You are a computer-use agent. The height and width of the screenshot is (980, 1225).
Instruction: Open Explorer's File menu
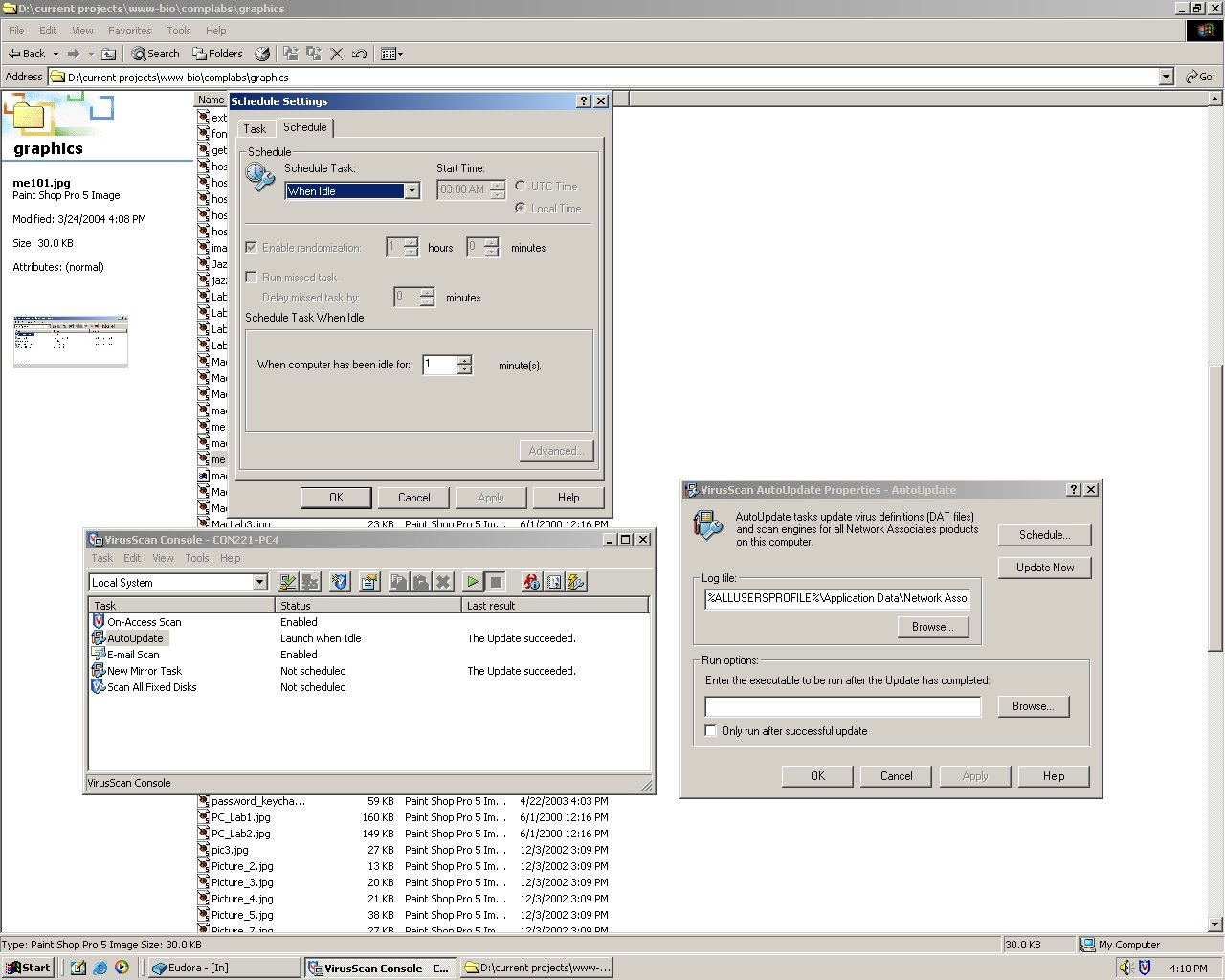[x=16, y=31]
